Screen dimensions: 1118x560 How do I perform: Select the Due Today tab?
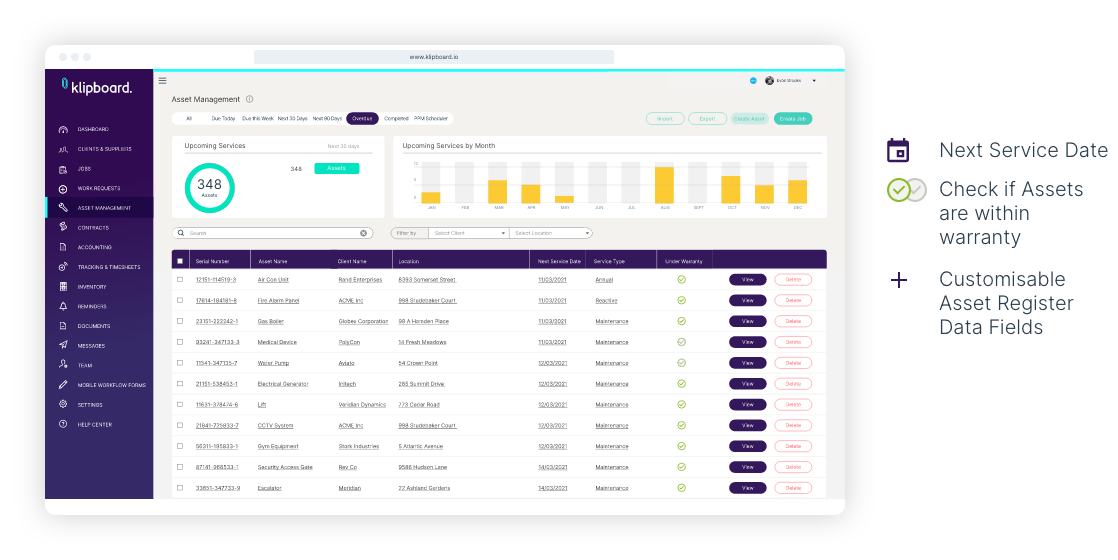[223, 118]
